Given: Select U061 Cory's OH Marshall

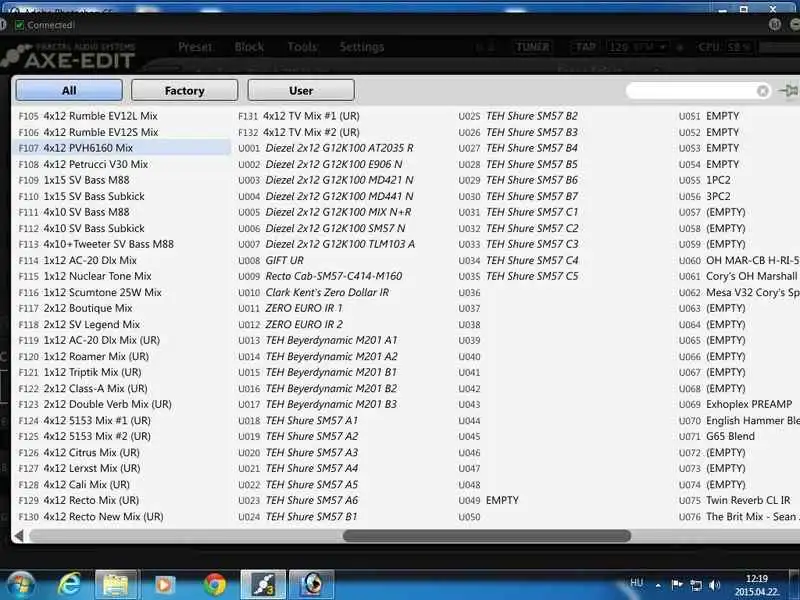Looking at the screenshot, I should [738, 276].
